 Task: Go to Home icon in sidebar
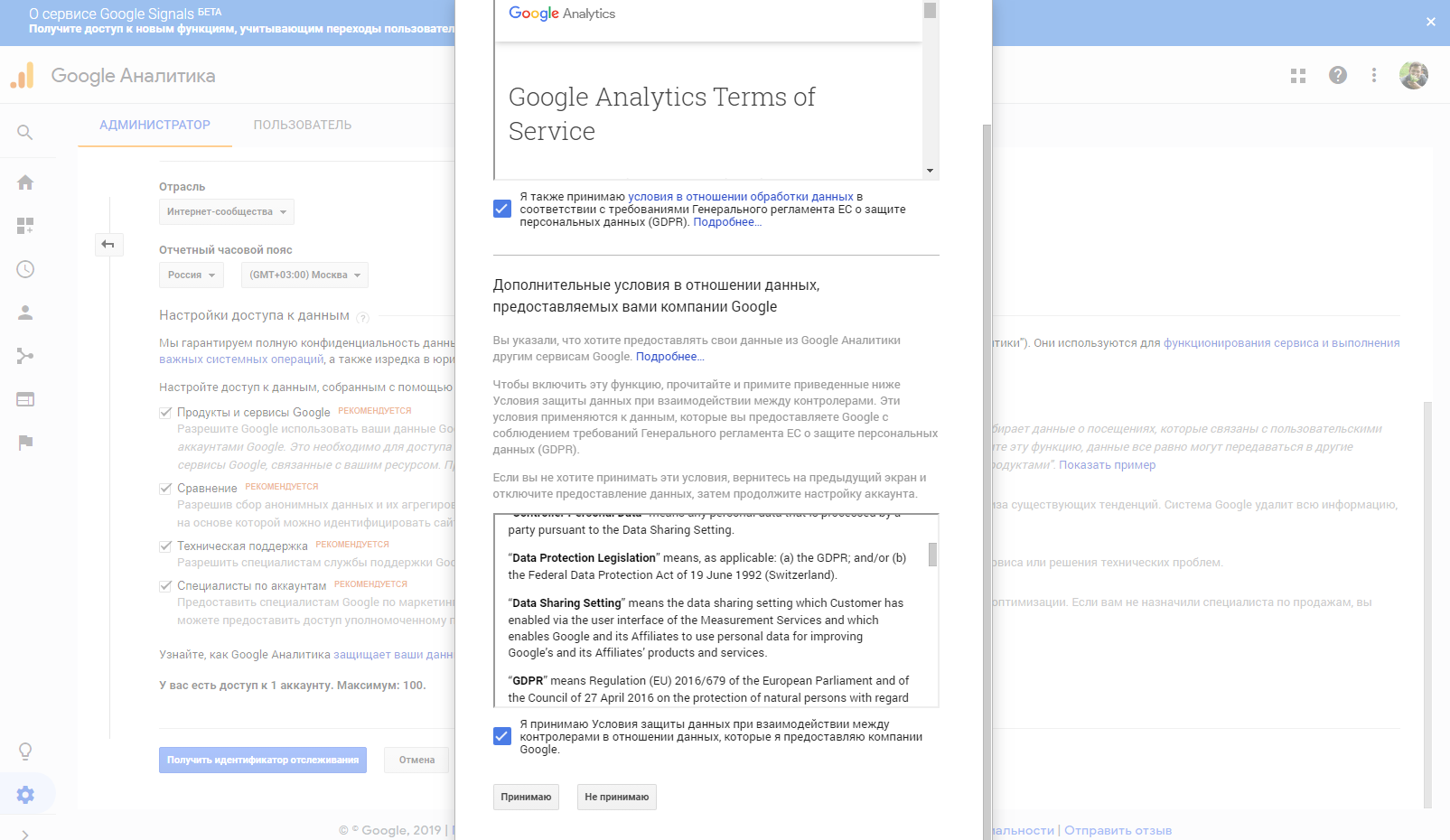click(25, 182)
